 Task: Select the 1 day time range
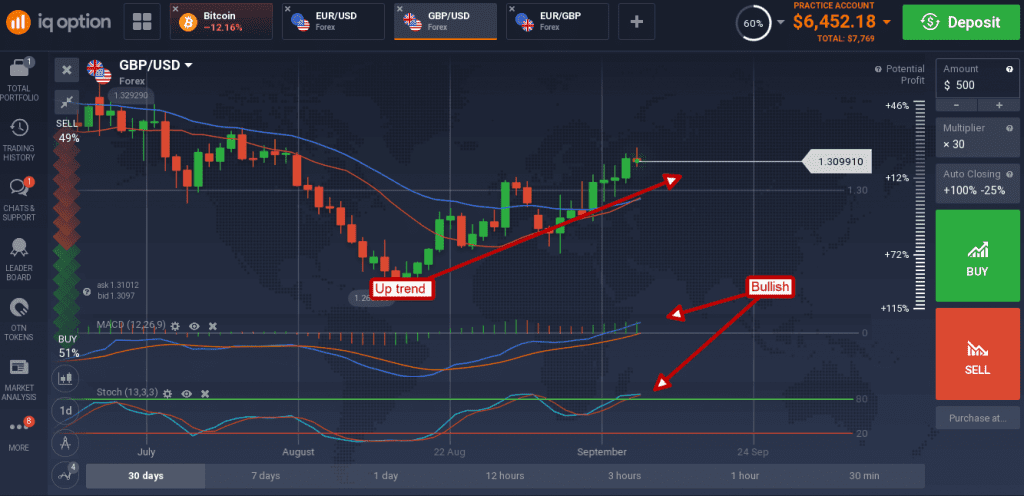coord(385,476)
